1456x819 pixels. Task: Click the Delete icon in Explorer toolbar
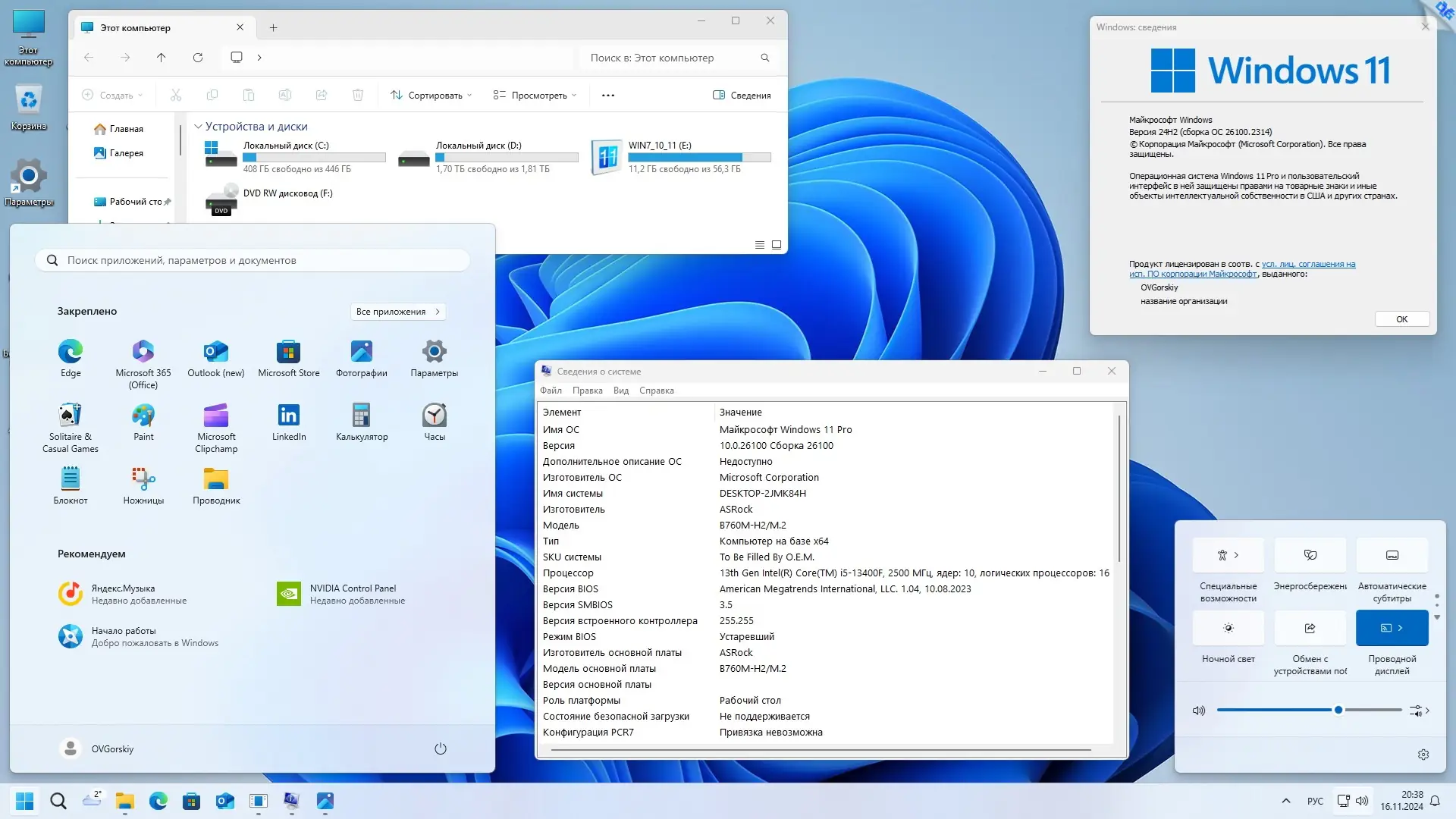[358, 95]
